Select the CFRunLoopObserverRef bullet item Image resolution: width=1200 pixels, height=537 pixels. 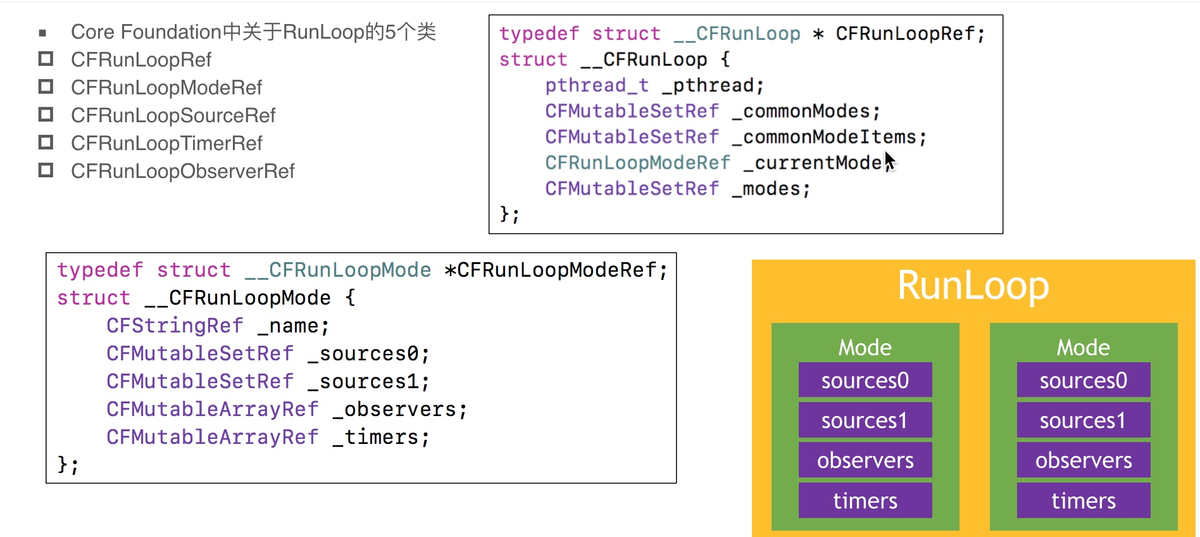point(182,172)
